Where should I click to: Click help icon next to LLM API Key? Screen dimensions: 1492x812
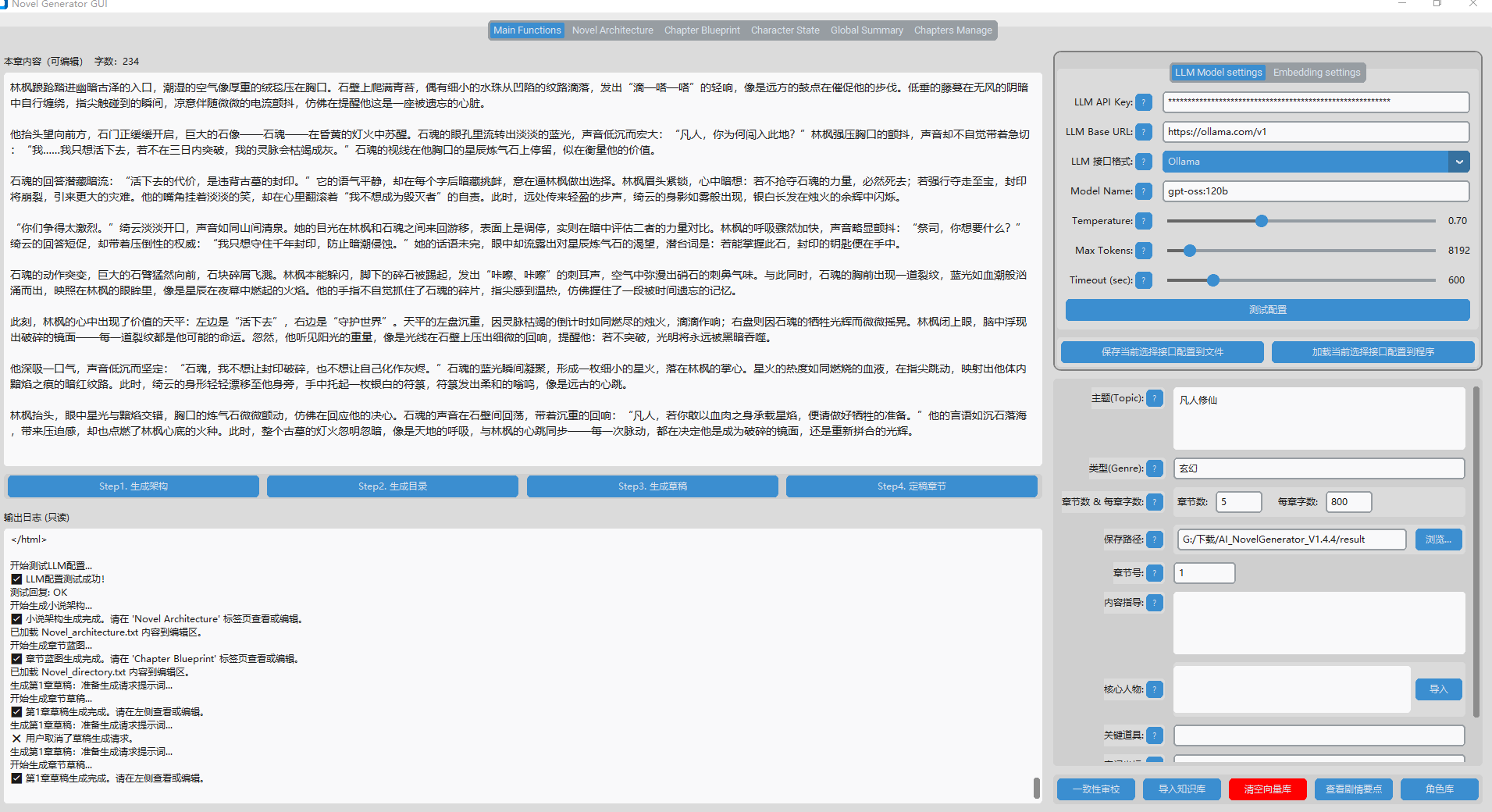click(x=1144, y=102)
